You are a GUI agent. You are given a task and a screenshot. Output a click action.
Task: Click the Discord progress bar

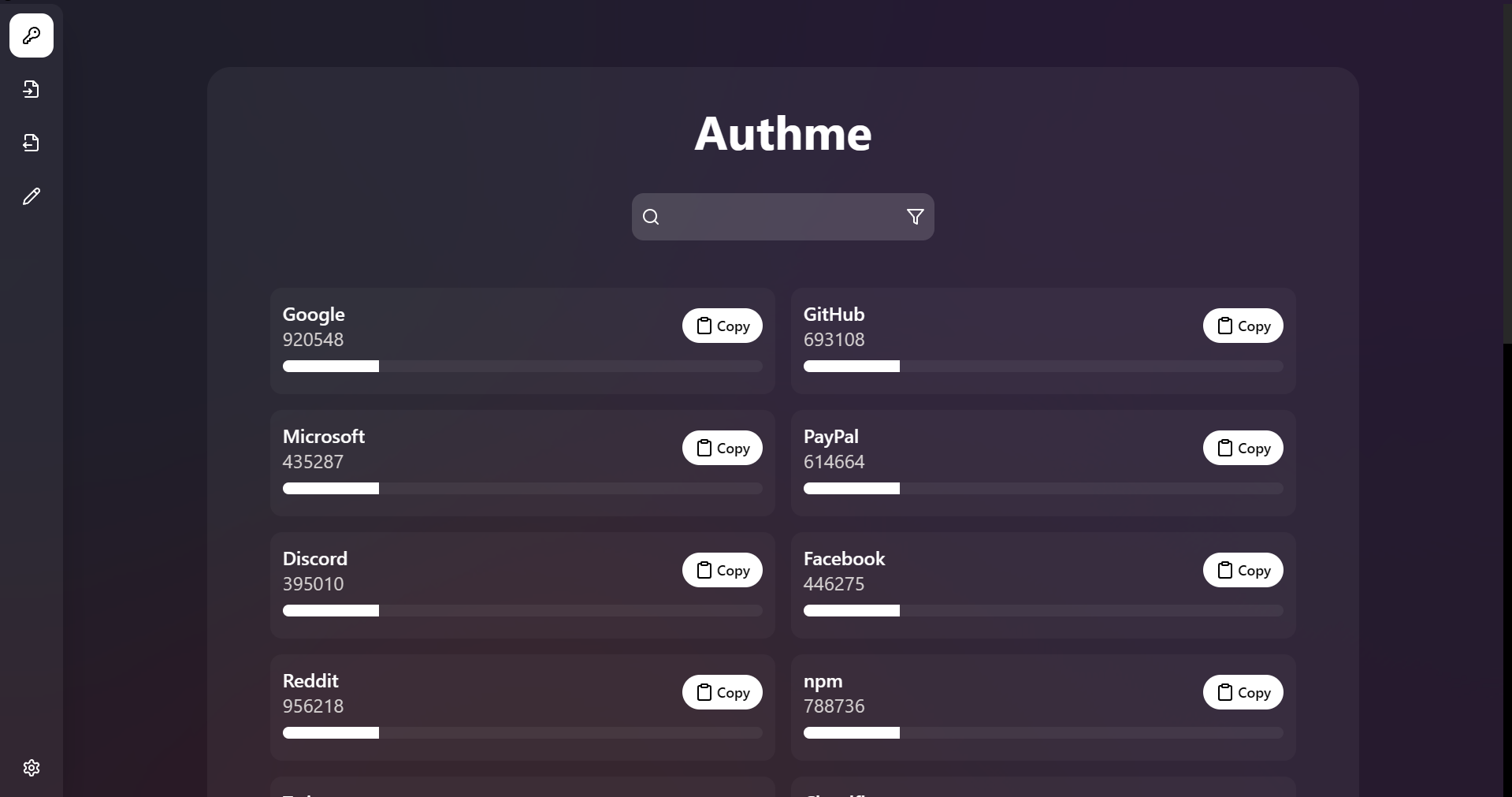522,611
